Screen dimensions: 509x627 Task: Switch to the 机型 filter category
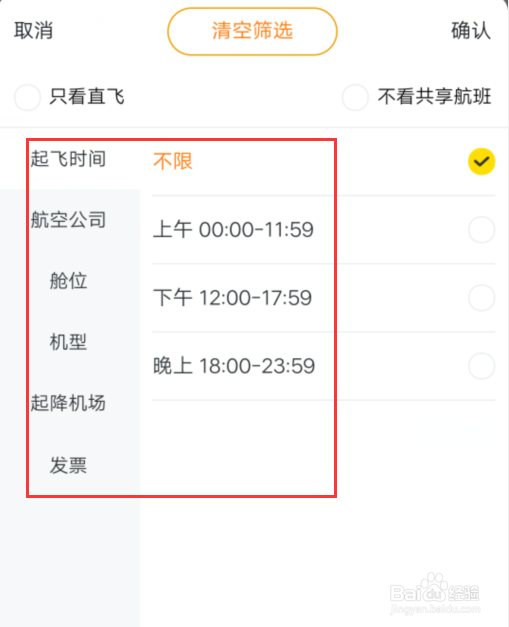pos(68,342)
